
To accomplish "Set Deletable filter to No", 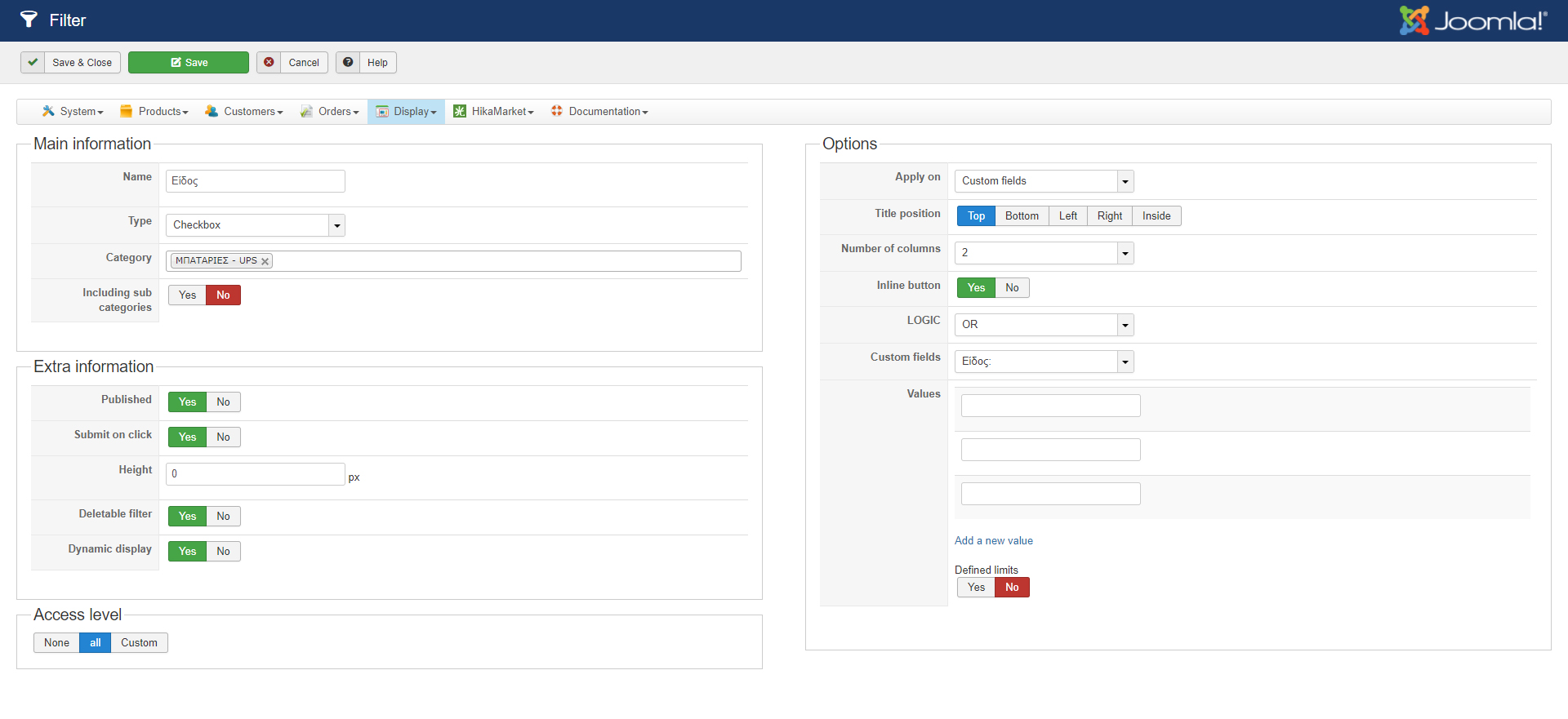I will 223,516.
